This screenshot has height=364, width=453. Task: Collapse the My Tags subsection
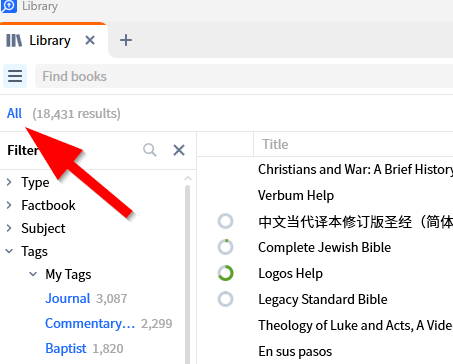pyautogui.click(x=33, y=274)
